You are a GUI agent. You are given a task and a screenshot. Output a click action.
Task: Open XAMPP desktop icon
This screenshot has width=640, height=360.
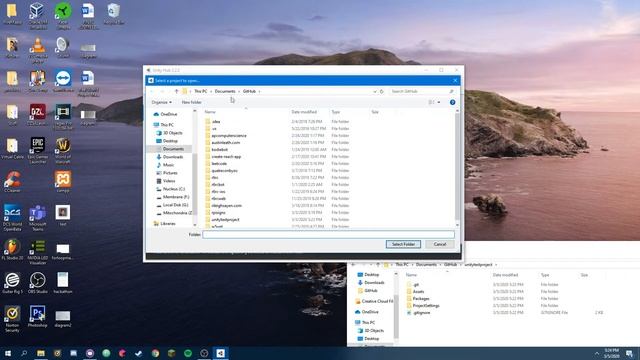[63, 182]
